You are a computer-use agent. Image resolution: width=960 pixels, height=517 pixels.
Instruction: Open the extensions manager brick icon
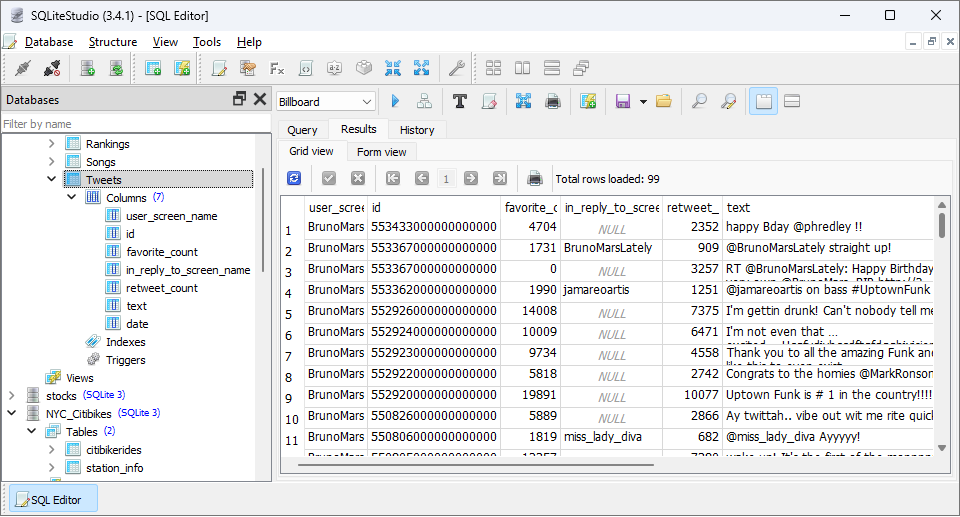tap(364, 68)
